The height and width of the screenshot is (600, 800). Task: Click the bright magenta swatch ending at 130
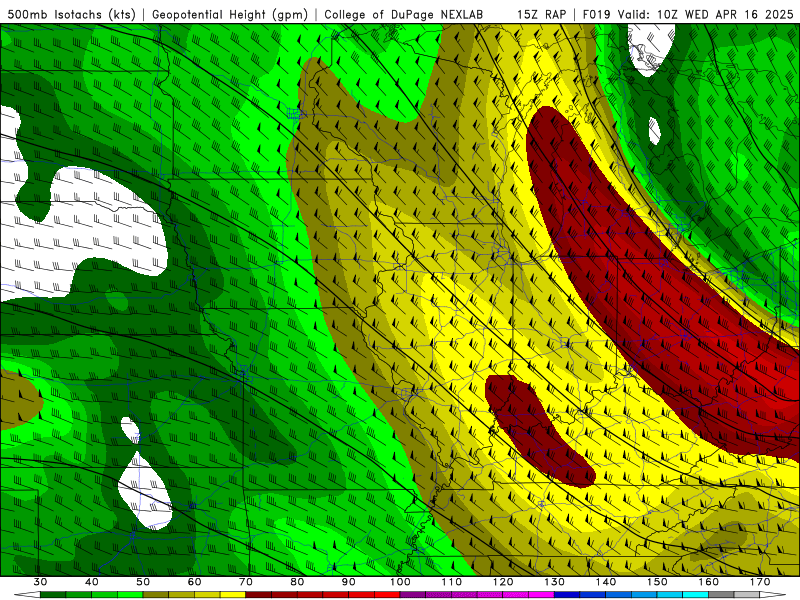coord(541,595)
